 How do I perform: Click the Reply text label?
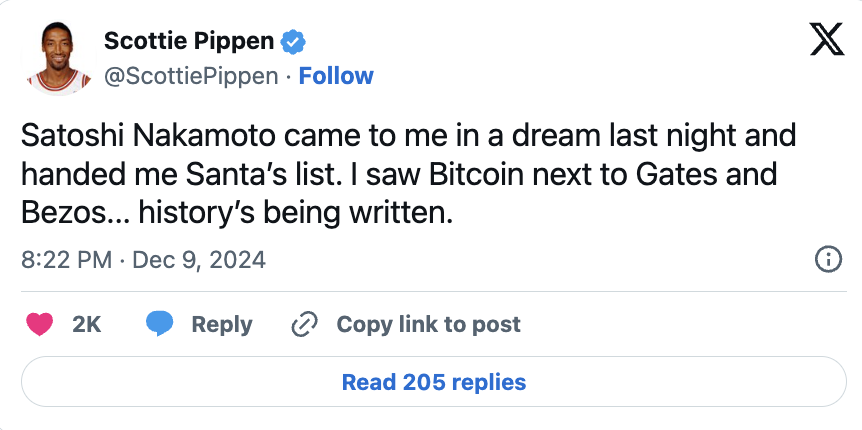[x=222, y=324]
